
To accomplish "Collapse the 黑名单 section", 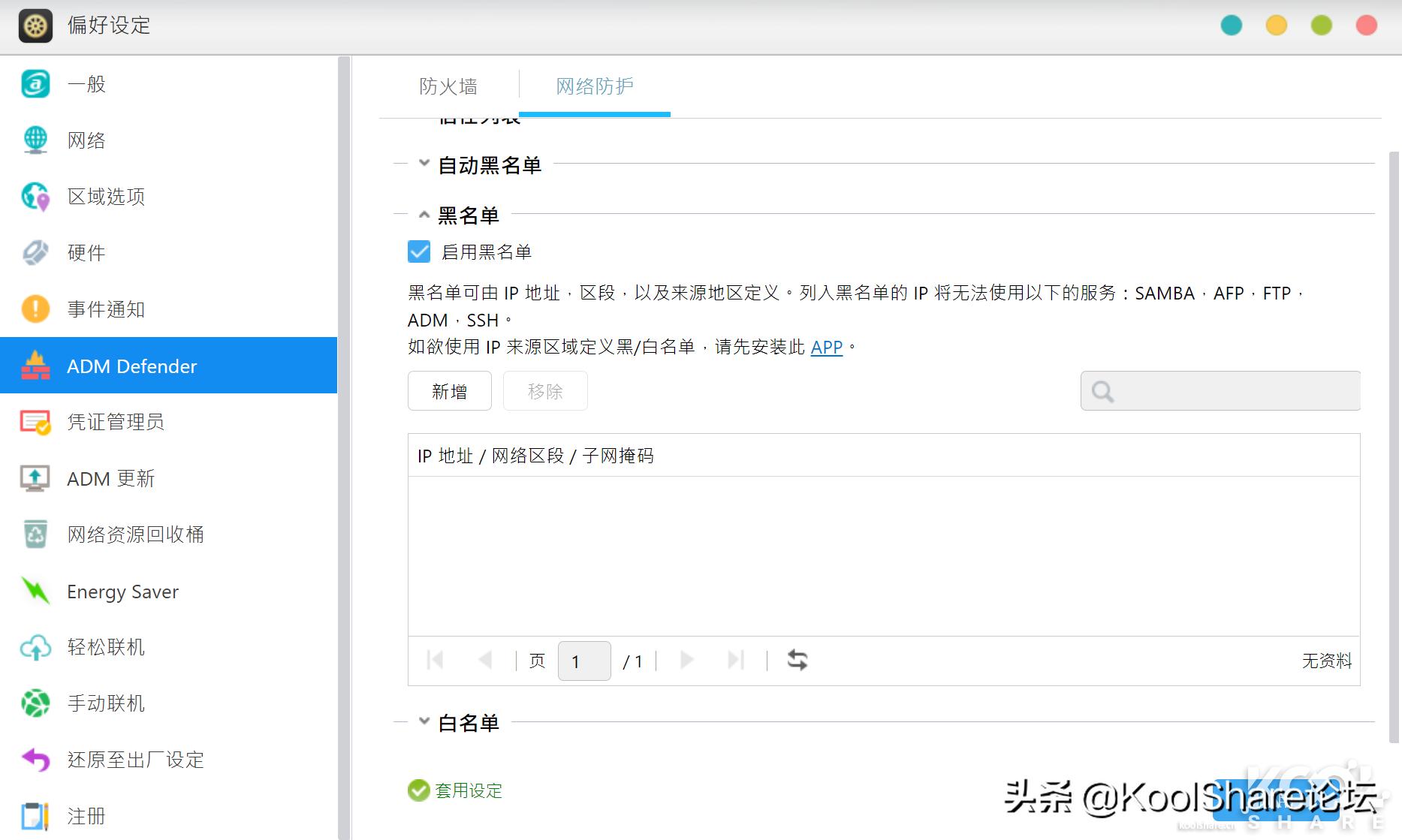I will [x=423, y=214].
